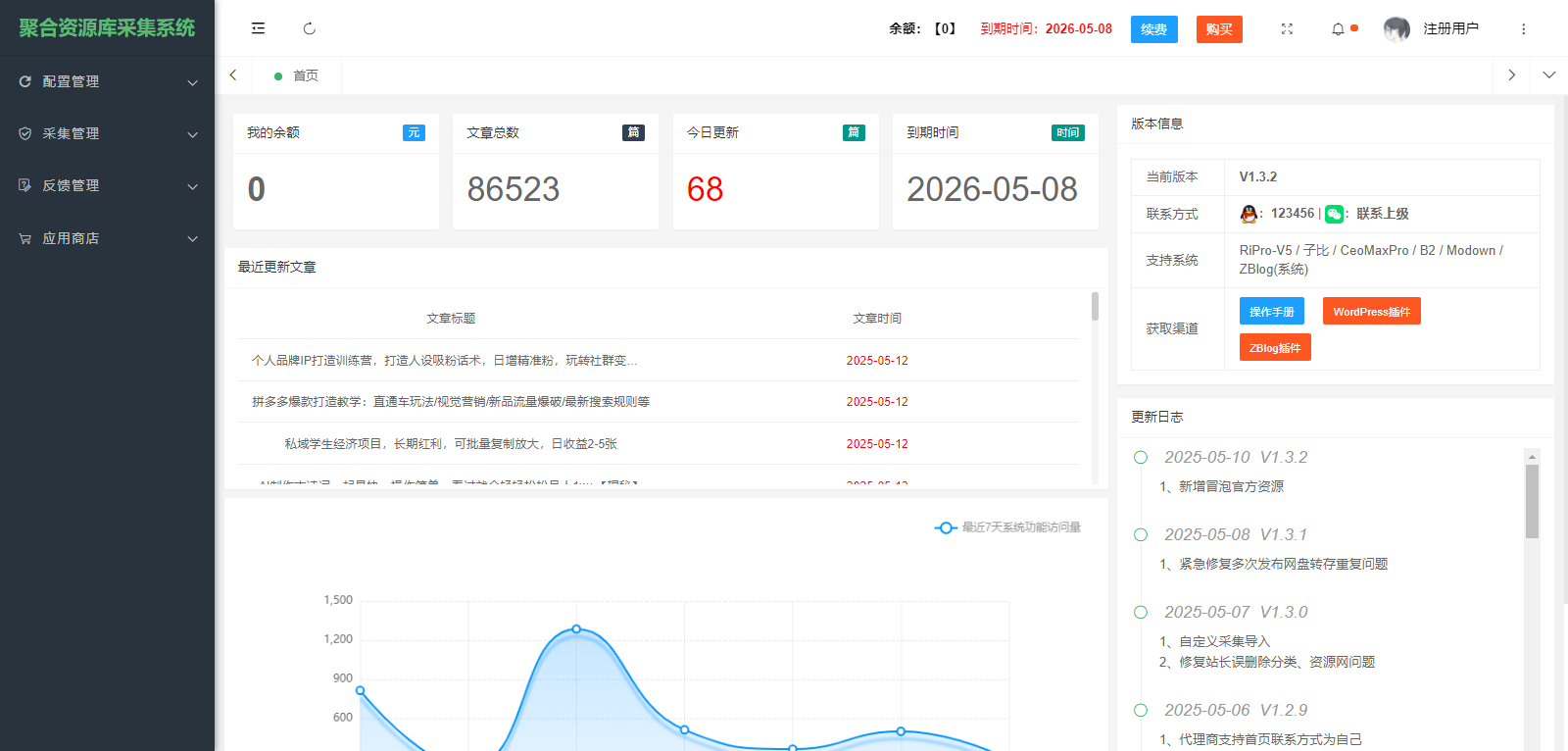Click the 篇 badge on 文章总数 card
1568x751 pixels.
633,132
